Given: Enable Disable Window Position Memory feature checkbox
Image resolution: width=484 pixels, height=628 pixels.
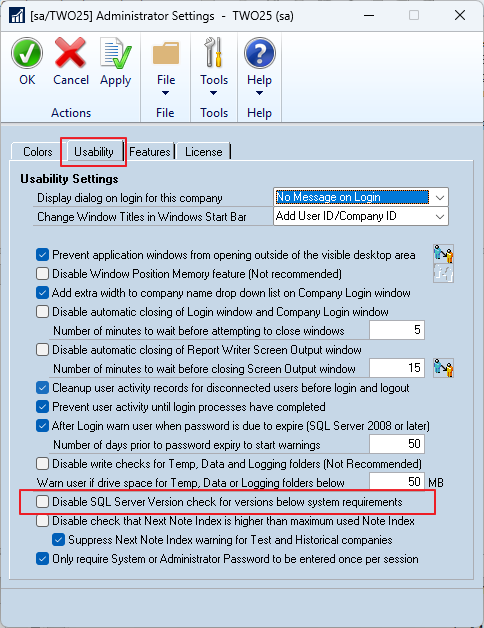Looking at the screenshot, I should (x=42, y=274).
